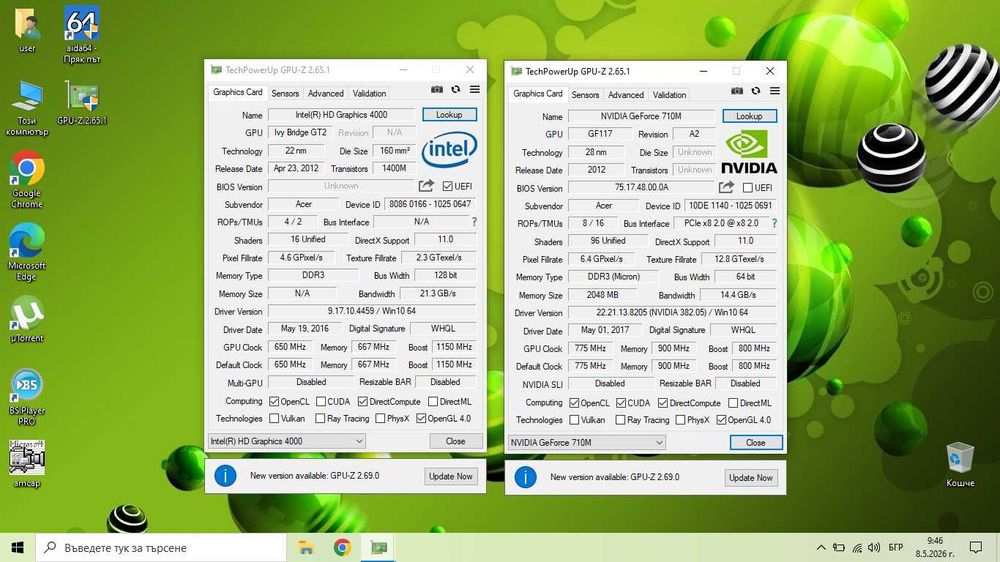Take screenshot with camera icon in NVIDIA GPU-Z window
This screenshot has width=1000, height=562.
pos(737,91)
